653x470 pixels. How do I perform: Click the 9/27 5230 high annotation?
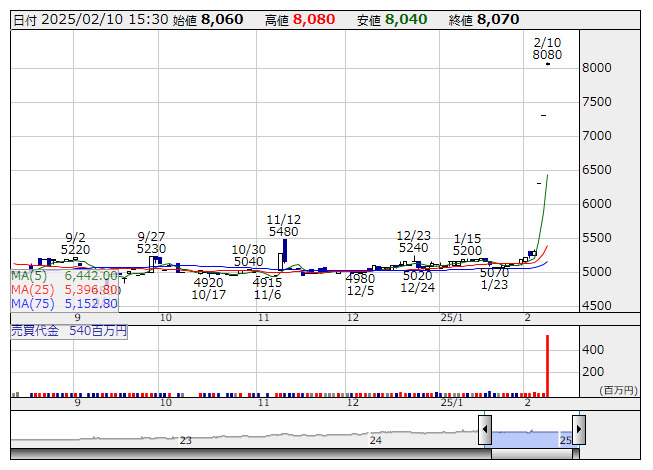(x=152, y=242)
